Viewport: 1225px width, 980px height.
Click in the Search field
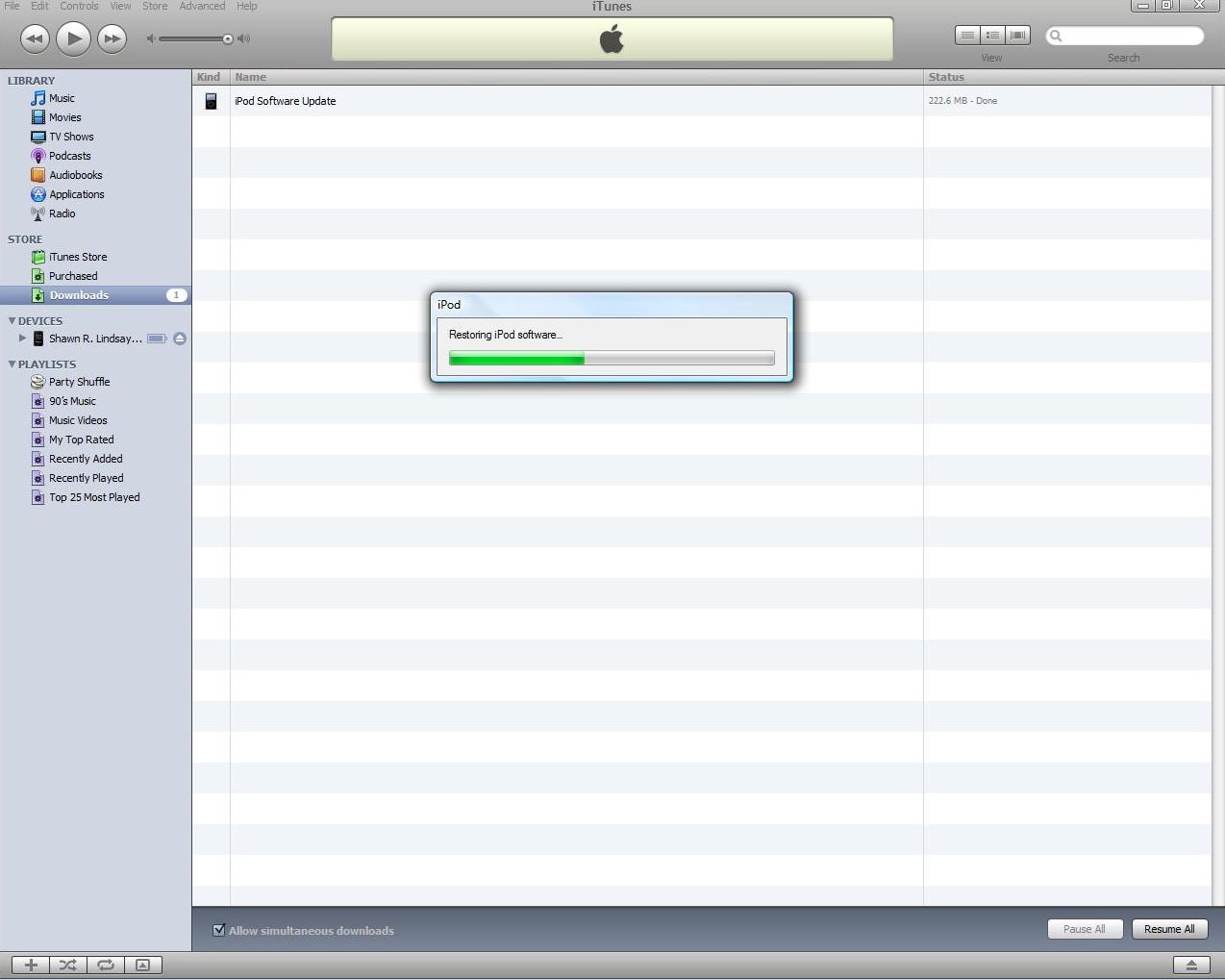click(1125, 35)
